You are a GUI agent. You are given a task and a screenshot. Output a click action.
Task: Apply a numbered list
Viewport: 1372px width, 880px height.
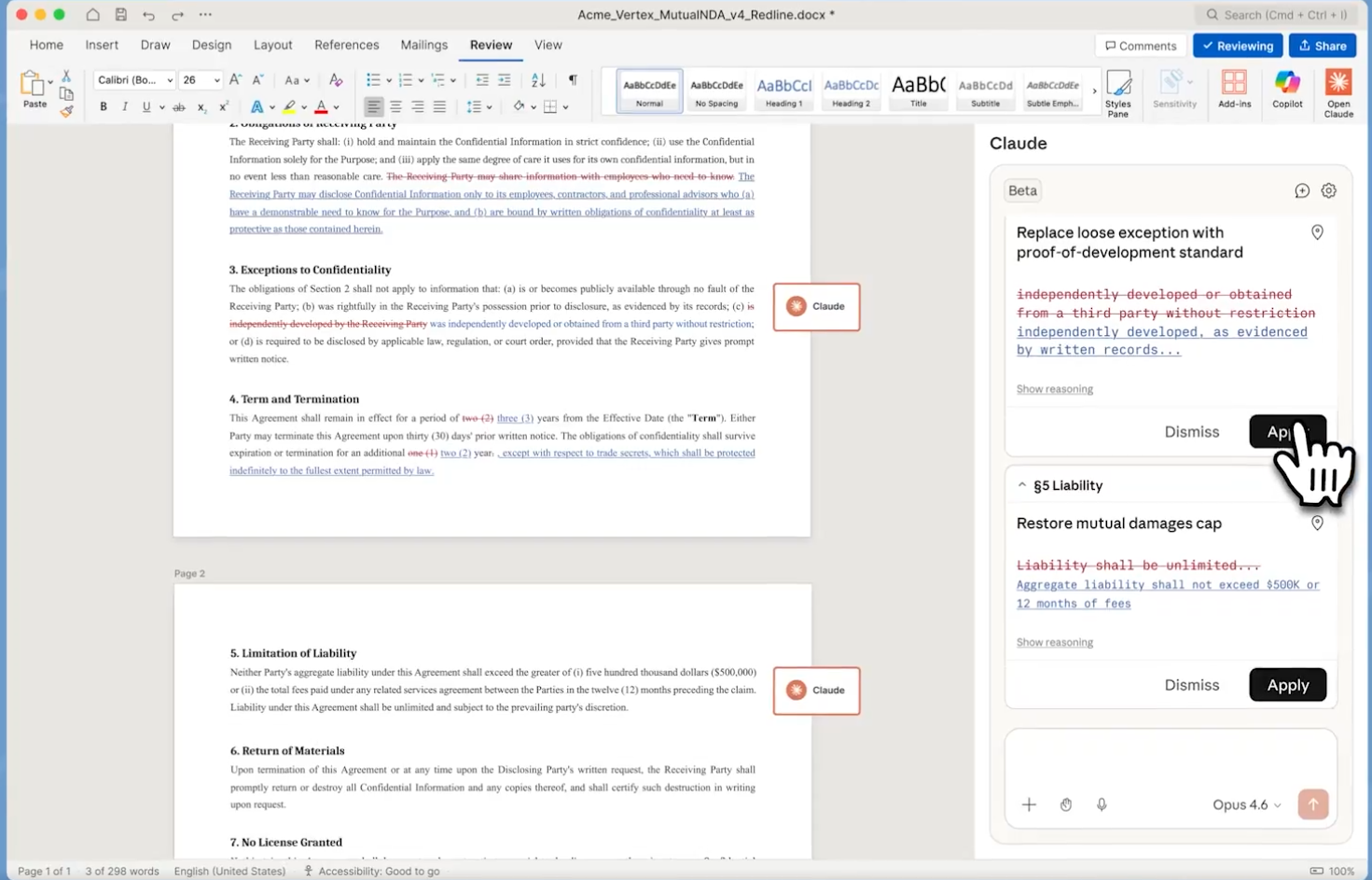tap(405, 80)
